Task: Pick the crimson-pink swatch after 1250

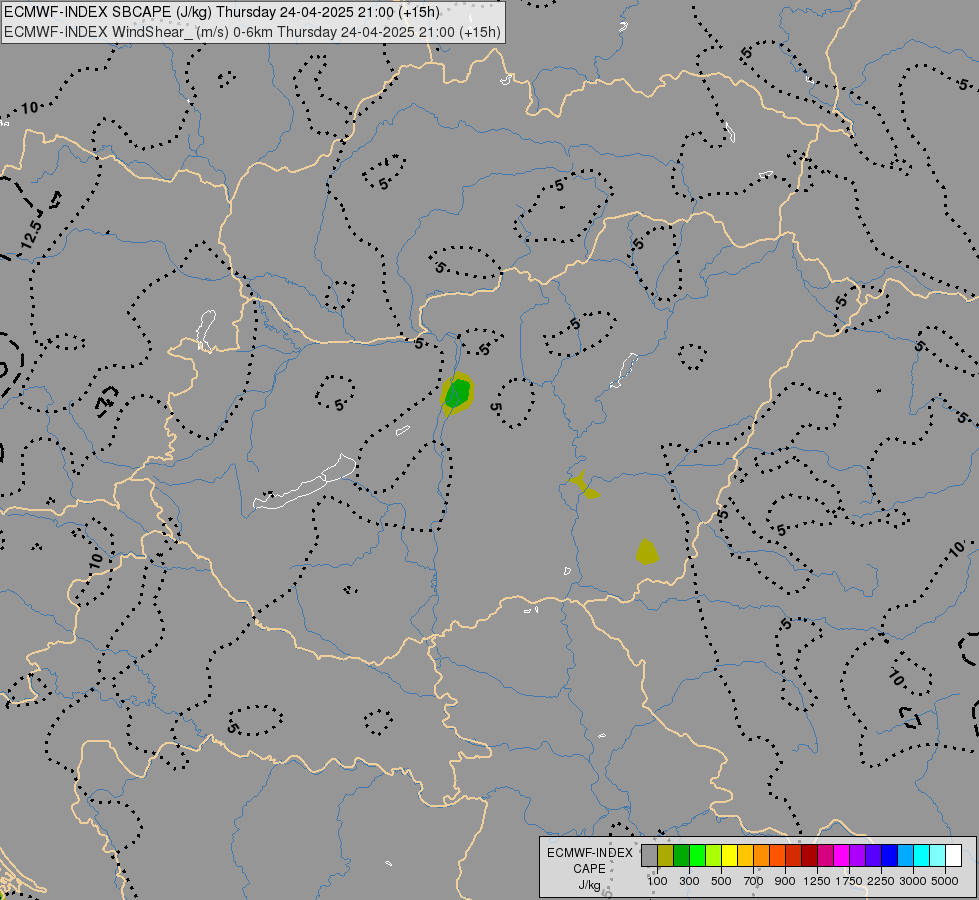Action: (825, 855)
